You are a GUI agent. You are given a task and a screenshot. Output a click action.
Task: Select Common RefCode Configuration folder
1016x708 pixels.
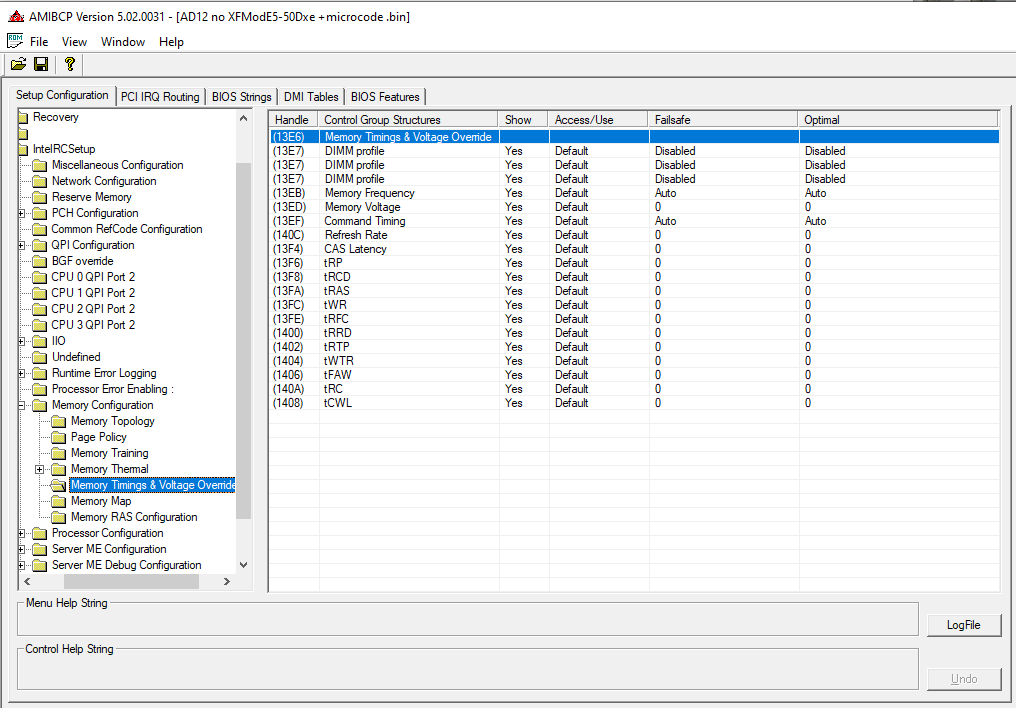(127, 229)
